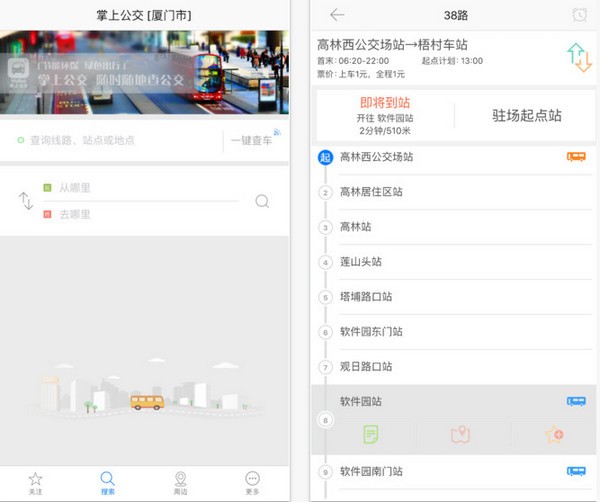Select station 高林西公交场站
600x502 pixels.
click(455, 156)
